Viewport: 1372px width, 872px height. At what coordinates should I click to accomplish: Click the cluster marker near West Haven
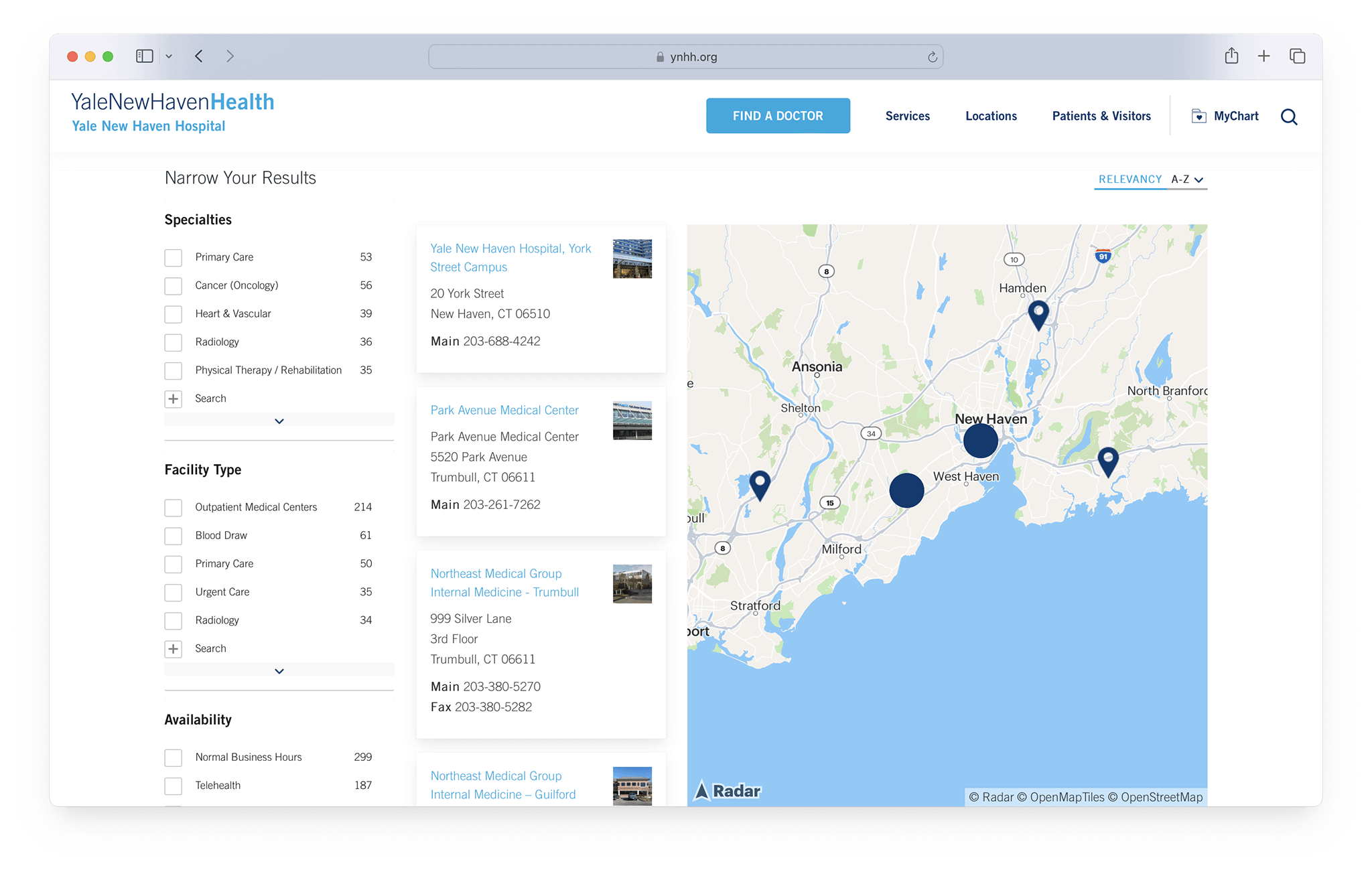point(906,490)
